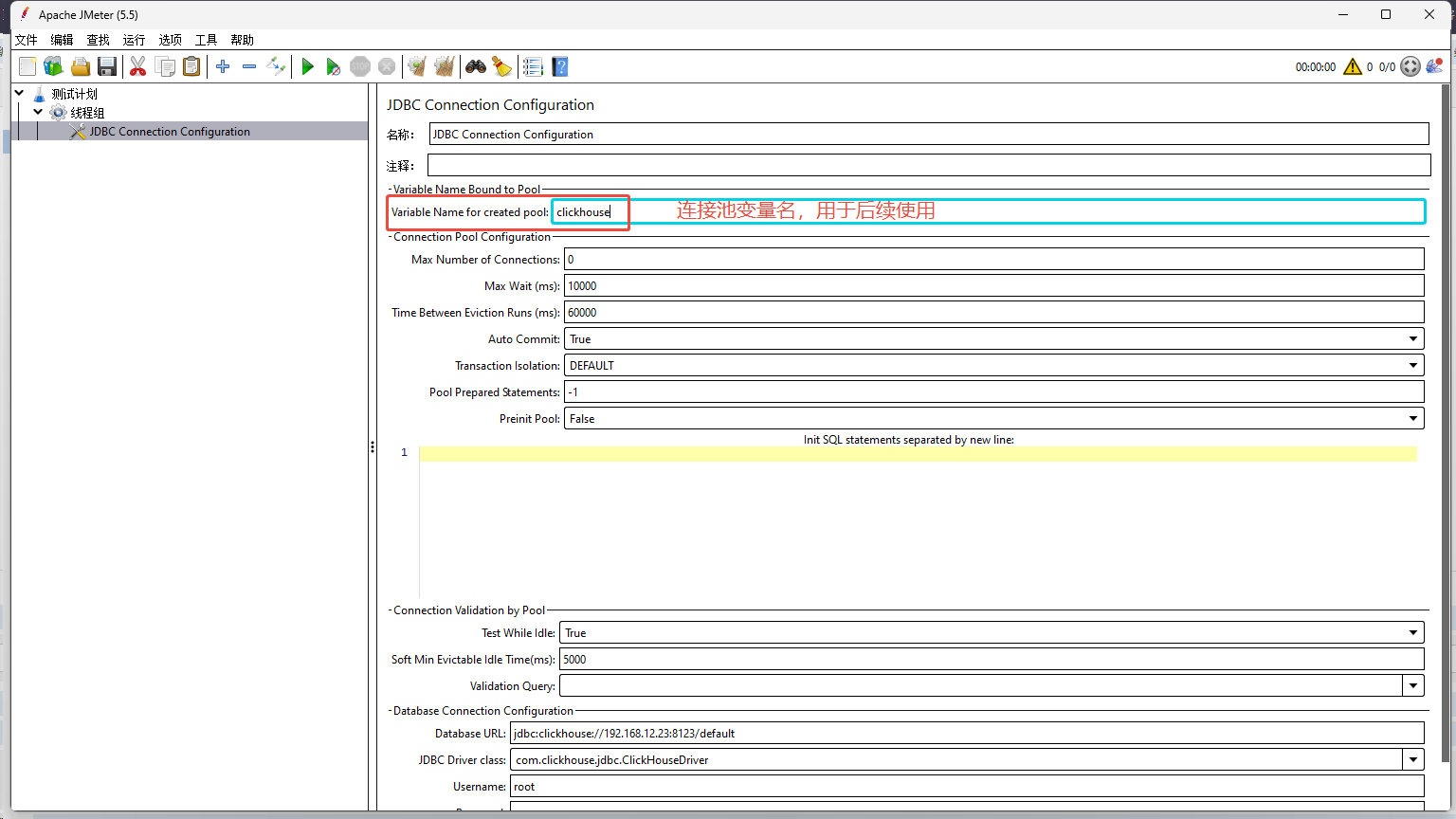This screenshot has width=1456, height=819.
Task: Click the Open file folder icon
Action: pos(81,66)
